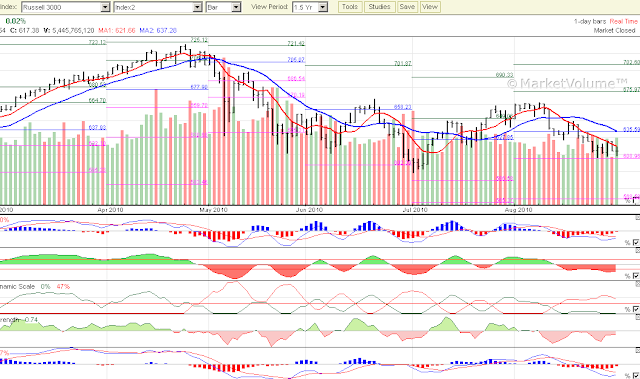Click the 690.33 price level label

(504, 75)
